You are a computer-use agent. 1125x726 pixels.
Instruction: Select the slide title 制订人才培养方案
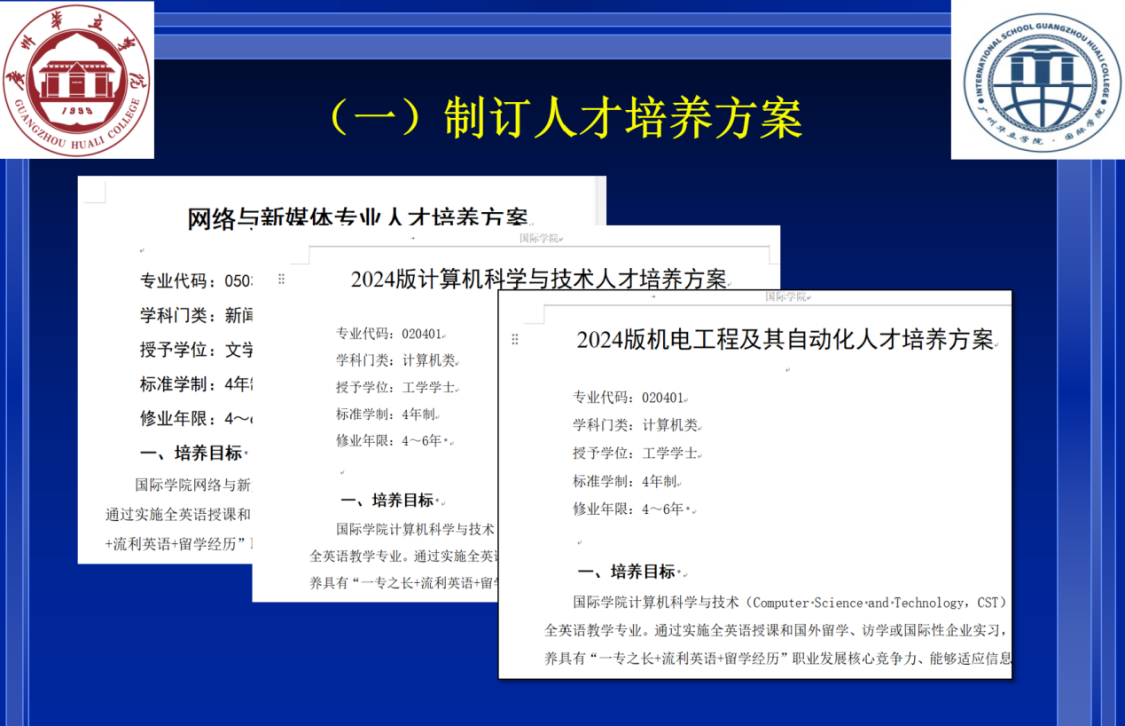pyautogui.click(x=565, y=118)
